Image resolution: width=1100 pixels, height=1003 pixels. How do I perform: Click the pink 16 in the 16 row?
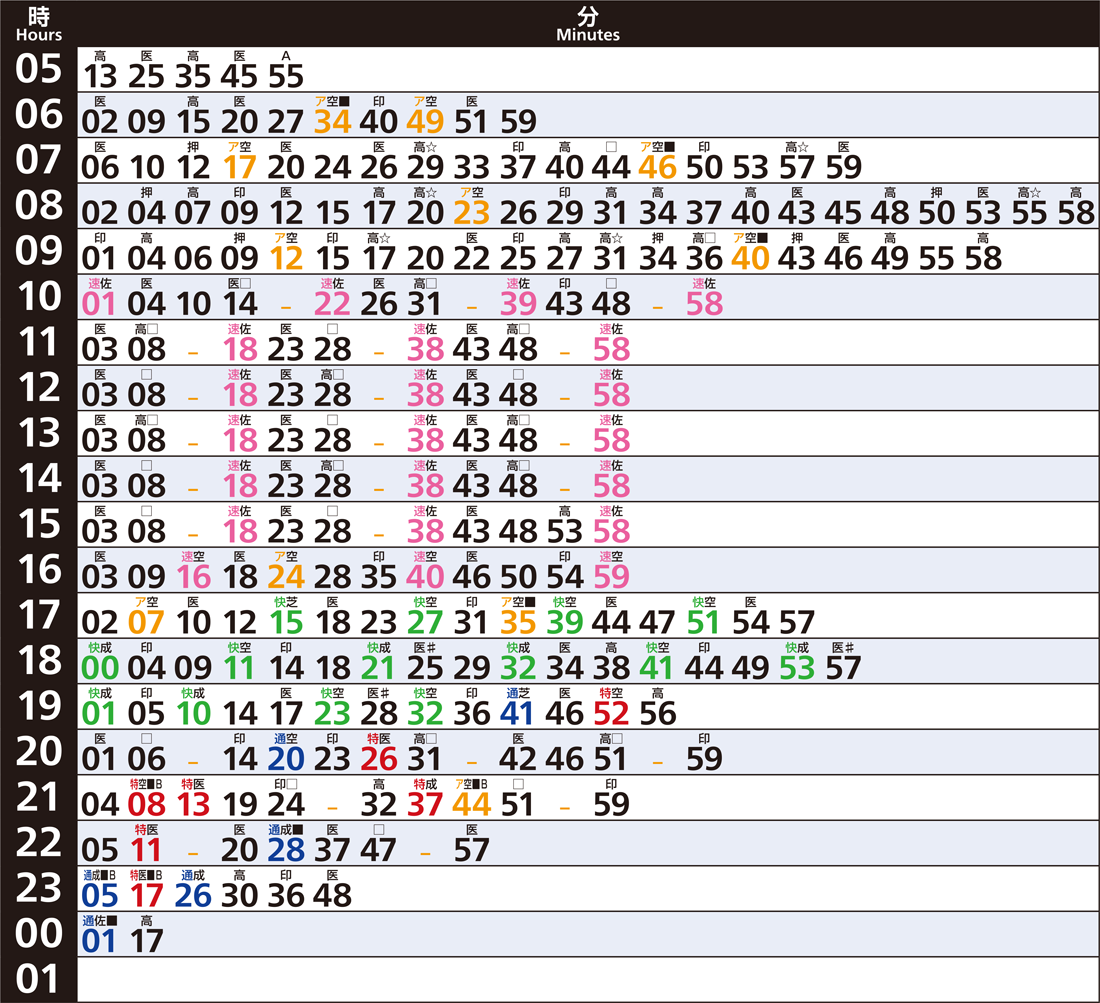(194, 575)
